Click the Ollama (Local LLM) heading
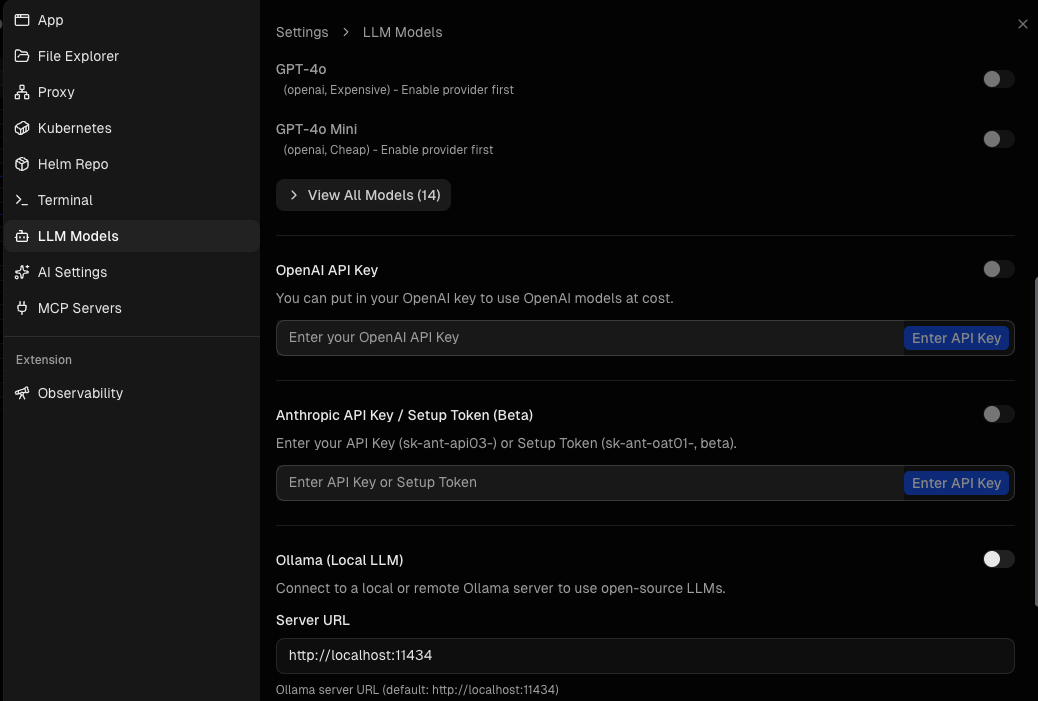Viewport: 1038px width, 701px height. coord(340,560)
